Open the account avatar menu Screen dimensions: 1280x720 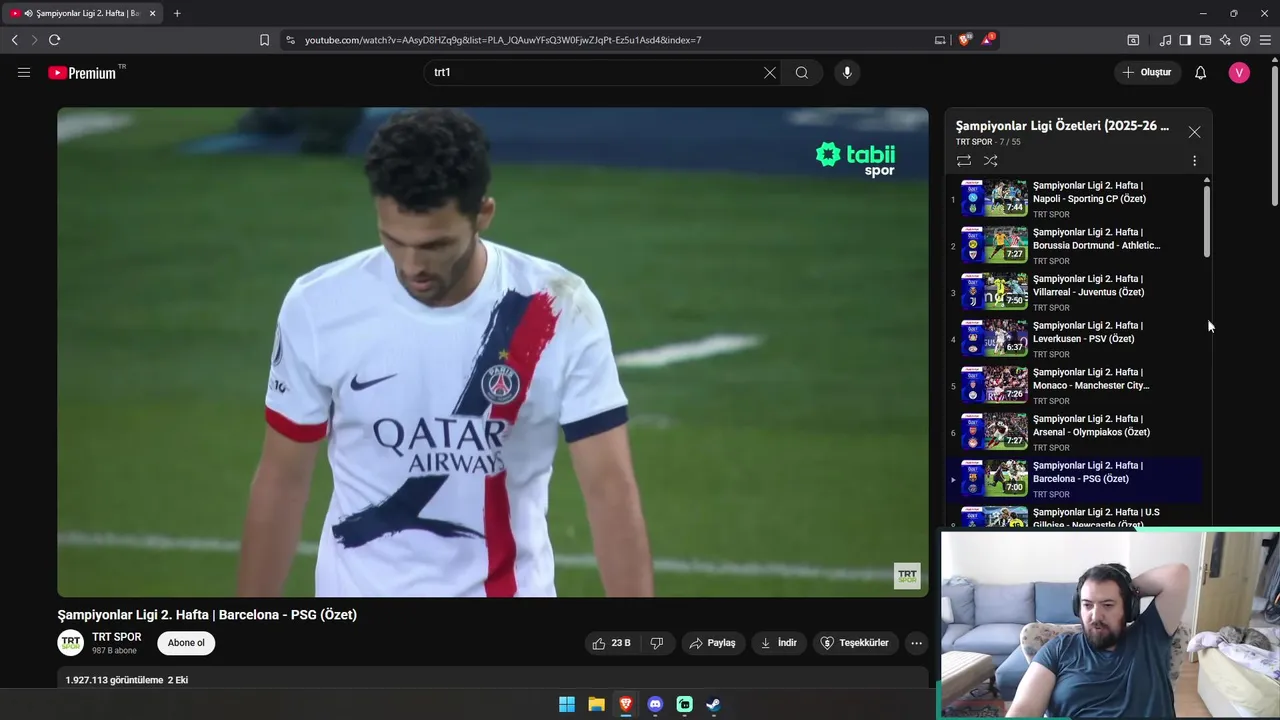click(1239, 72)
